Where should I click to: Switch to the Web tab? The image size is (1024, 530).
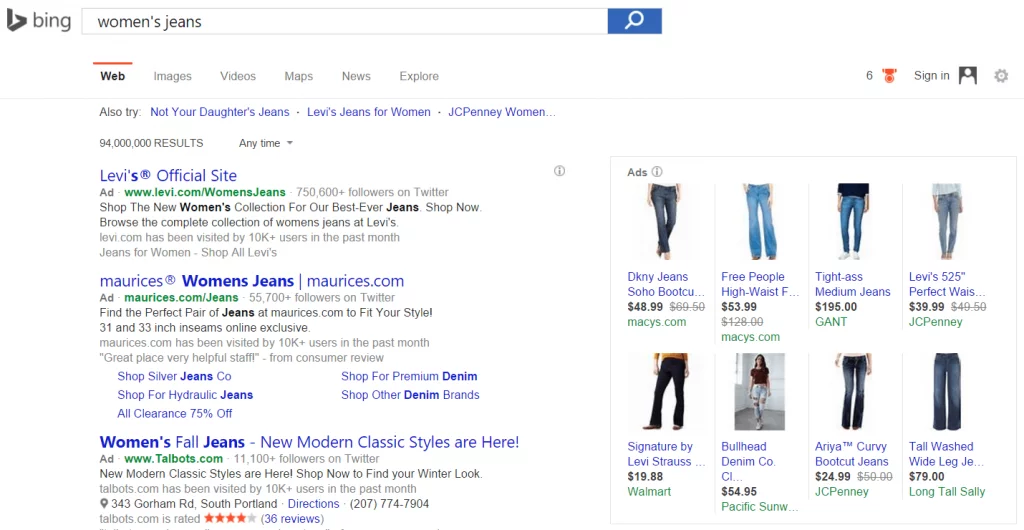point(112,76)
